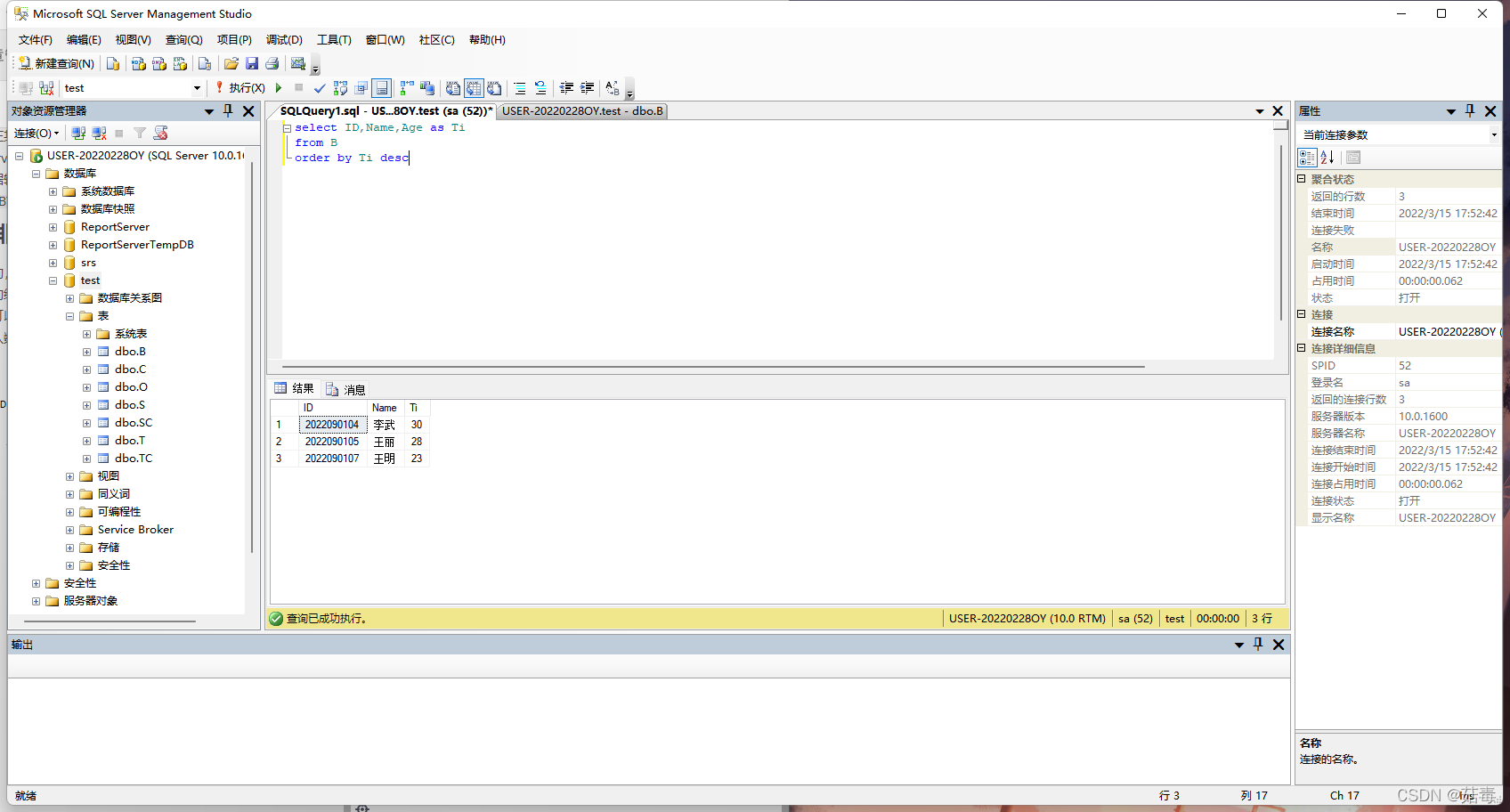The height and width of the screenshot is (812, 1510).
Task: Click the Specify Values for Template Parameters icon
Action: point(613,88)
